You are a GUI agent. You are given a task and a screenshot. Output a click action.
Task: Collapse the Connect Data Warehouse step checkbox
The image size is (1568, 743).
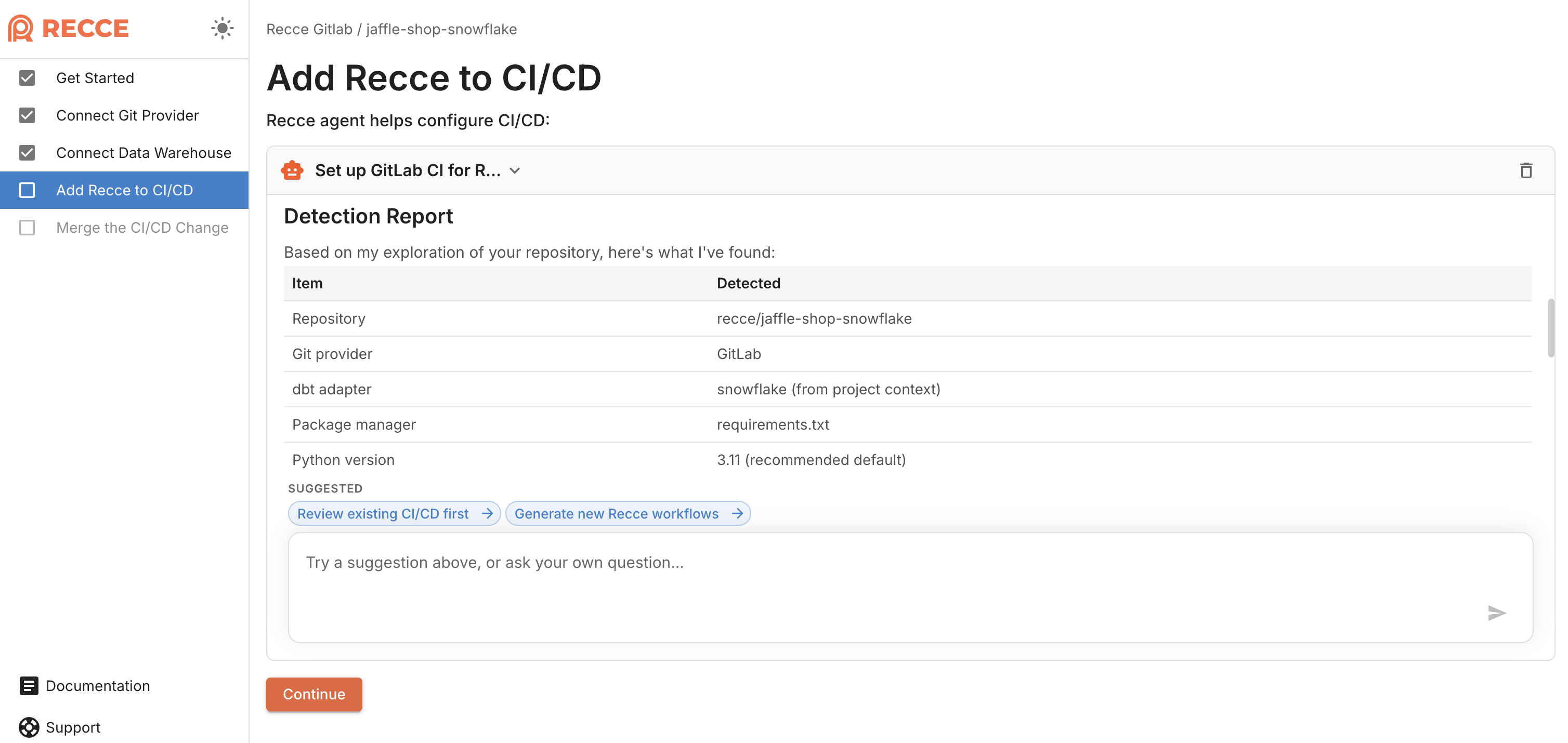27,153
